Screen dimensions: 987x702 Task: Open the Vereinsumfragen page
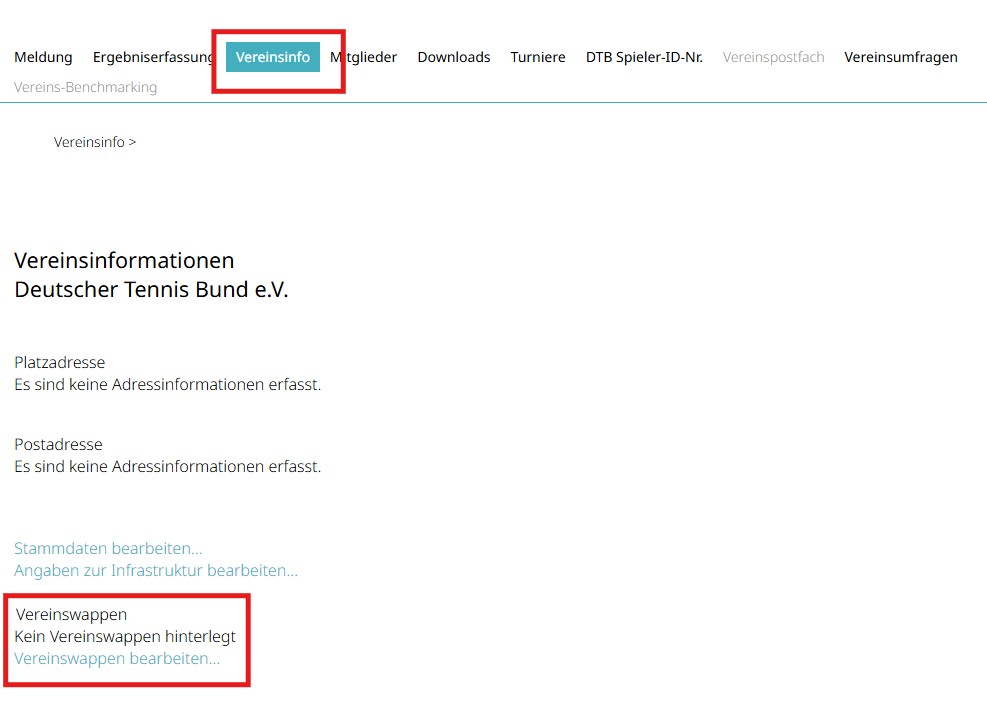901,57
